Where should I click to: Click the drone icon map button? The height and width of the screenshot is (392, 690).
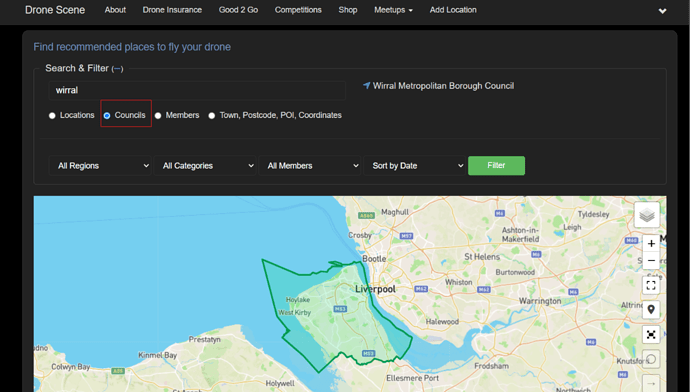(x=651, y=334)
